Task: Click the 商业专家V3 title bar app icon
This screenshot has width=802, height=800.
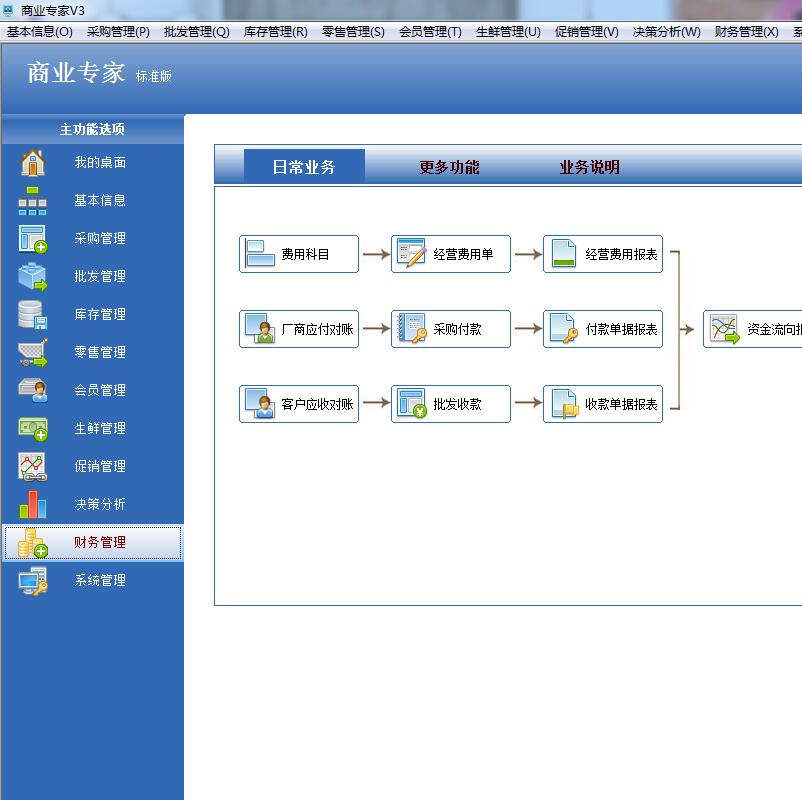Action: coord(9,10)
